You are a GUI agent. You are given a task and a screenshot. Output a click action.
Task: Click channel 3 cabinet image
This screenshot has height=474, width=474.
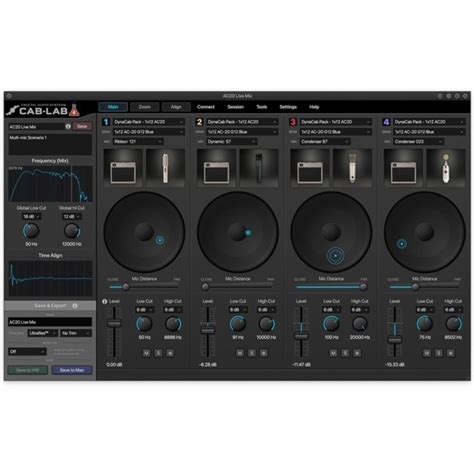[310, 167]
